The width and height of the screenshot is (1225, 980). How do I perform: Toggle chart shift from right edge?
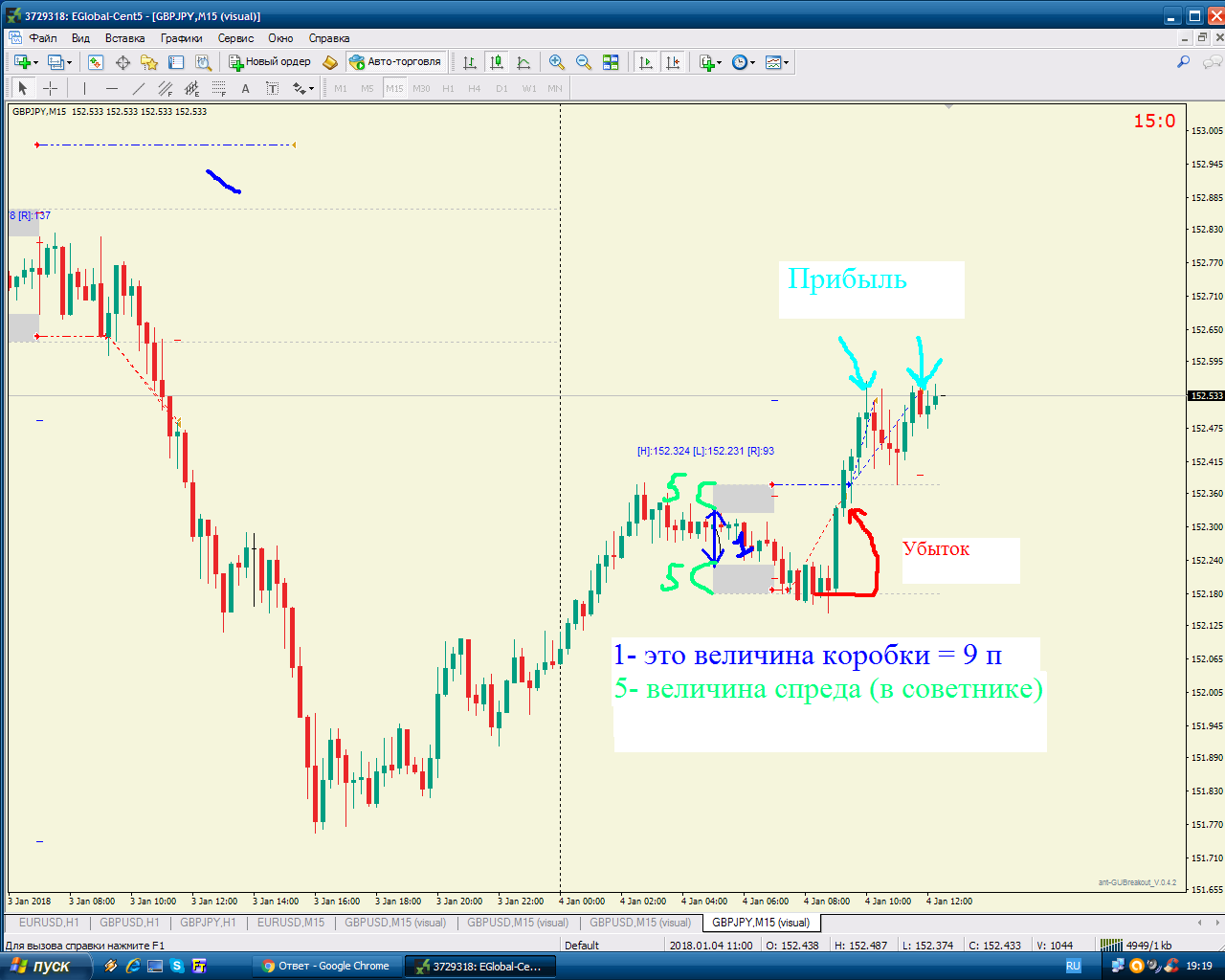tap(673, 62)
